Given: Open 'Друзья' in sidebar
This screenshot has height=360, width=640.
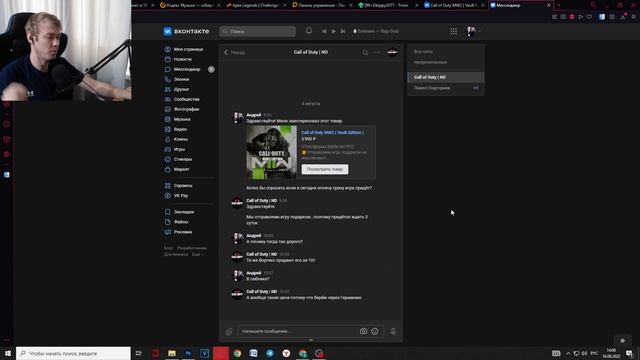Looking at the screenshot, I should coord(181,89).
